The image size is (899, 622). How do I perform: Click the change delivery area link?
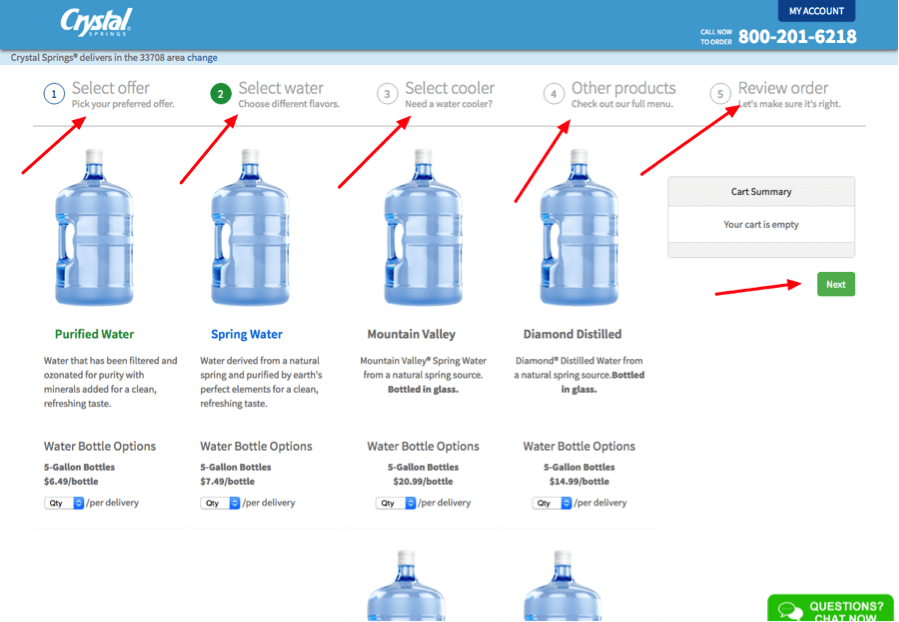pos(202,57)
